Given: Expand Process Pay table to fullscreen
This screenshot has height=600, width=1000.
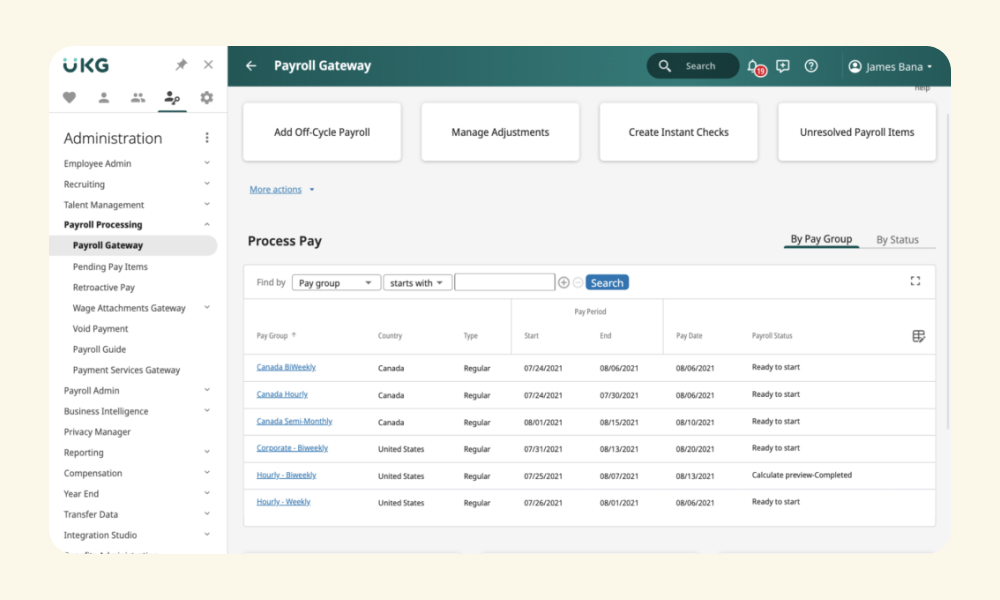Looking at the screenshot, I should 915,281.
